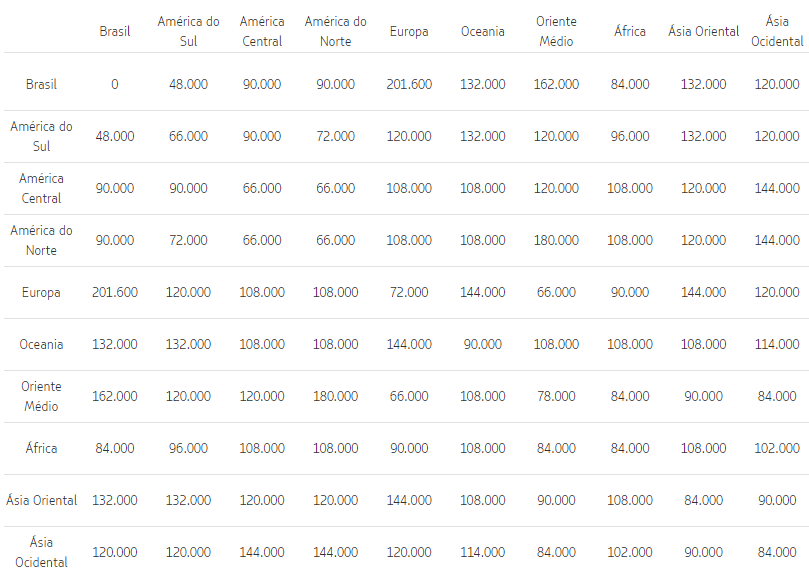Click 201.600 in the Brasil row
This screenshot has width=809, height=569.
(409, 84)
